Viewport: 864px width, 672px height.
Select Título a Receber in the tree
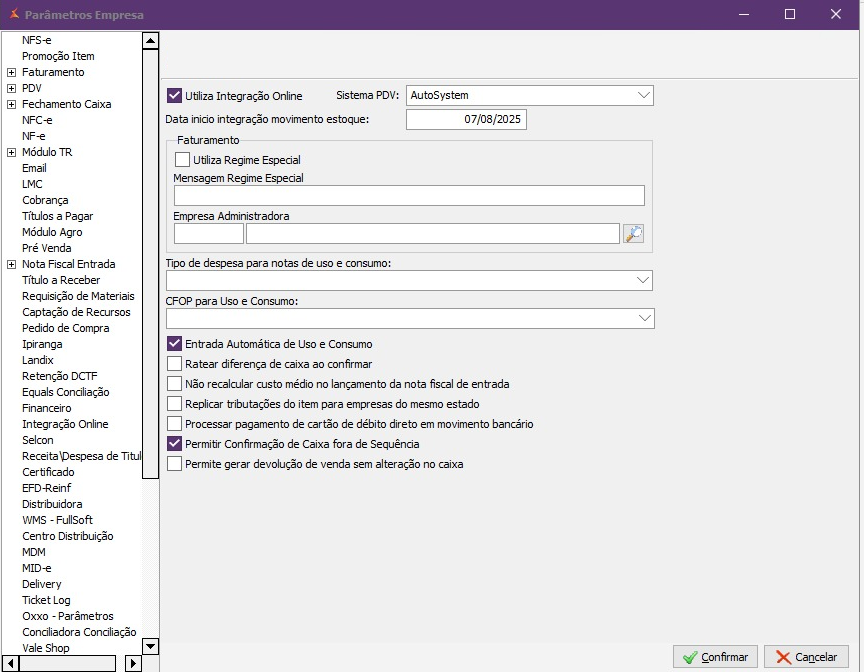(61, 280)
